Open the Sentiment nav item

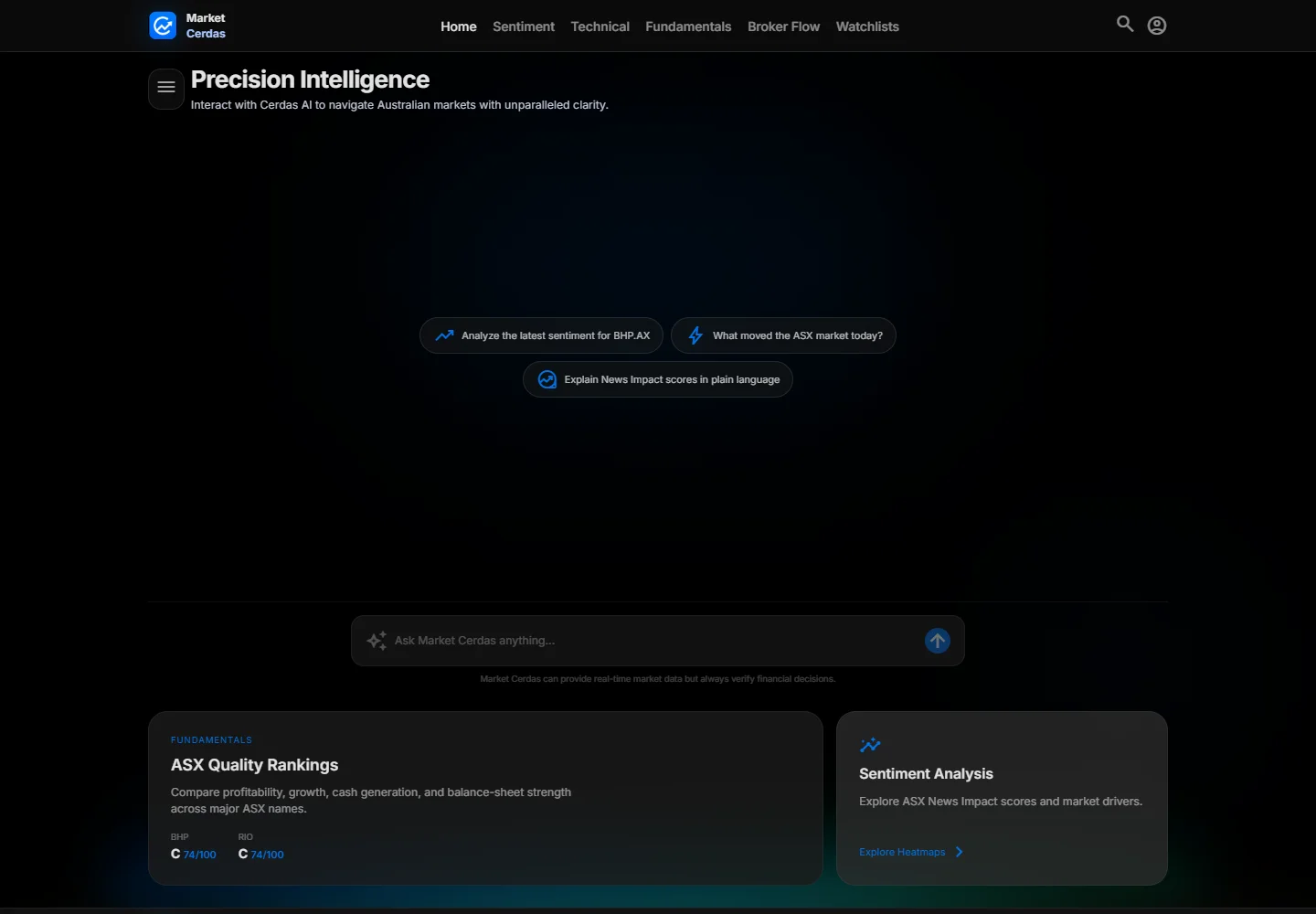(x=524, y=27)
